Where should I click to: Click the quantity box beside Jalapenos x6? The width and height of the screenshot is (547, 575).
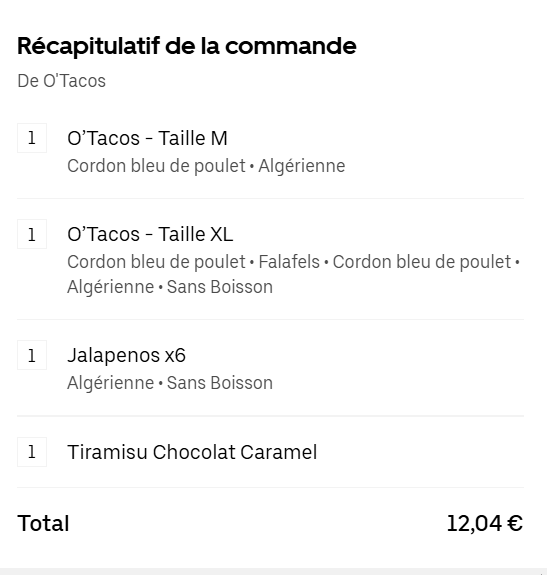tap(32, 355)
